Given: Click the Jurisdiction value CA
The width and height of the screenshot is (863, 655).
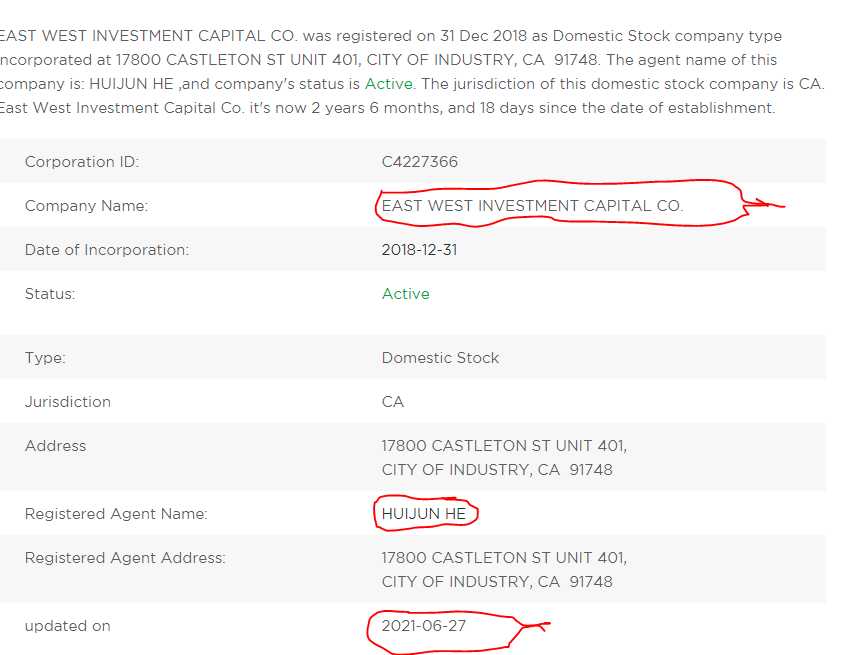Looking at the screenshot, I should tap(393, 402).
